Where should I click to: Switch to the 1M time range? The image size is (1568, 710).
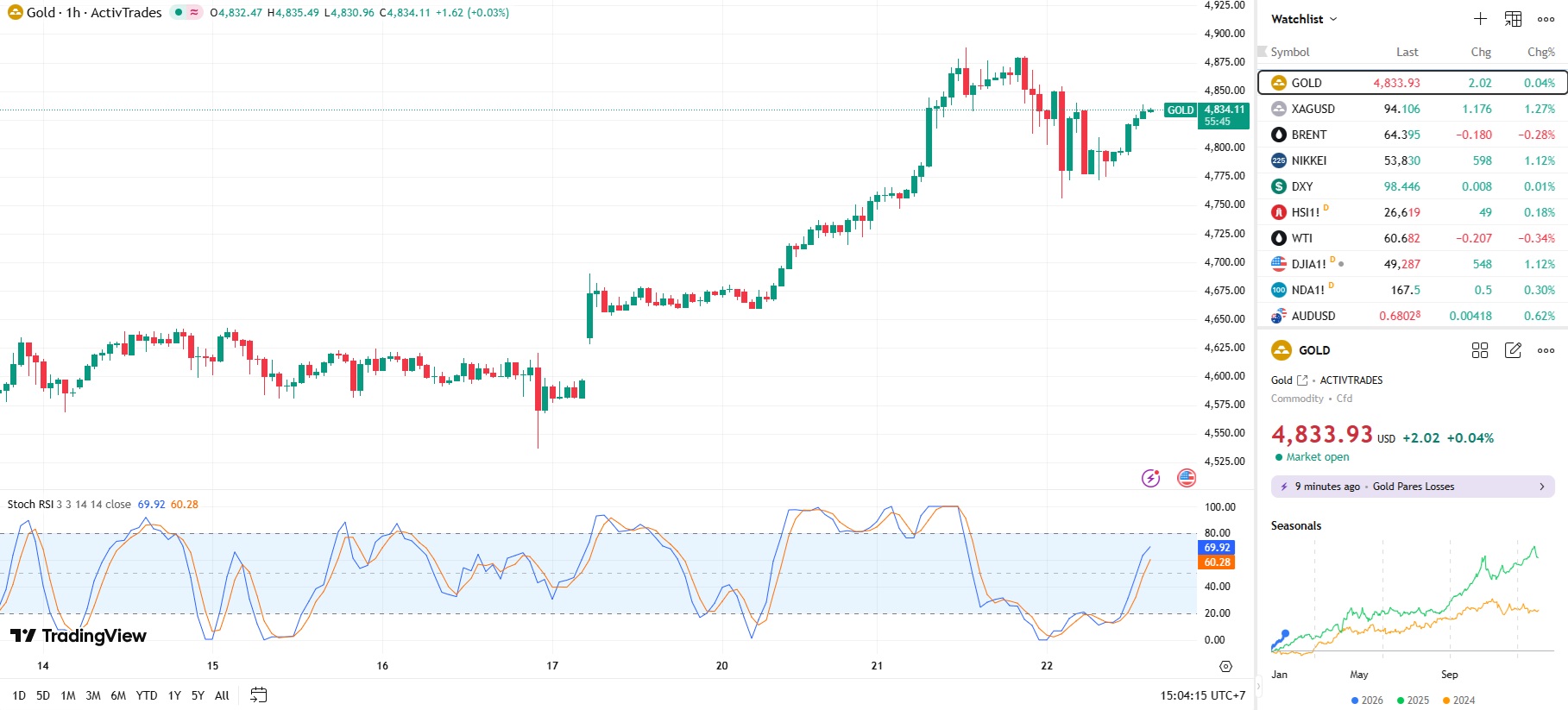click(x=68, y=695)
